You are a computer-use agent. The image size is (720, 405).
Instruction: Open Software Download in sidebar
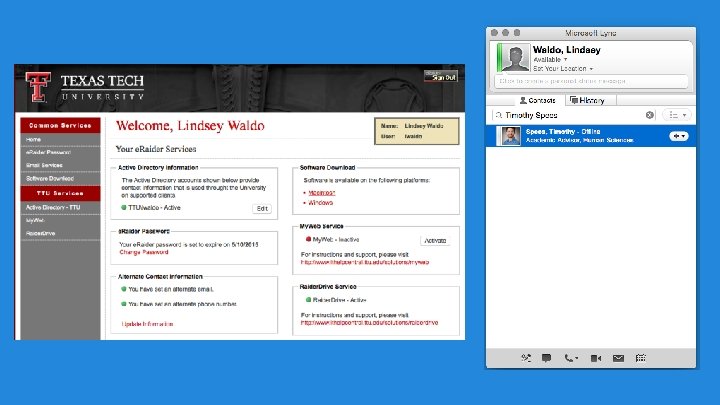pos(50,178)
